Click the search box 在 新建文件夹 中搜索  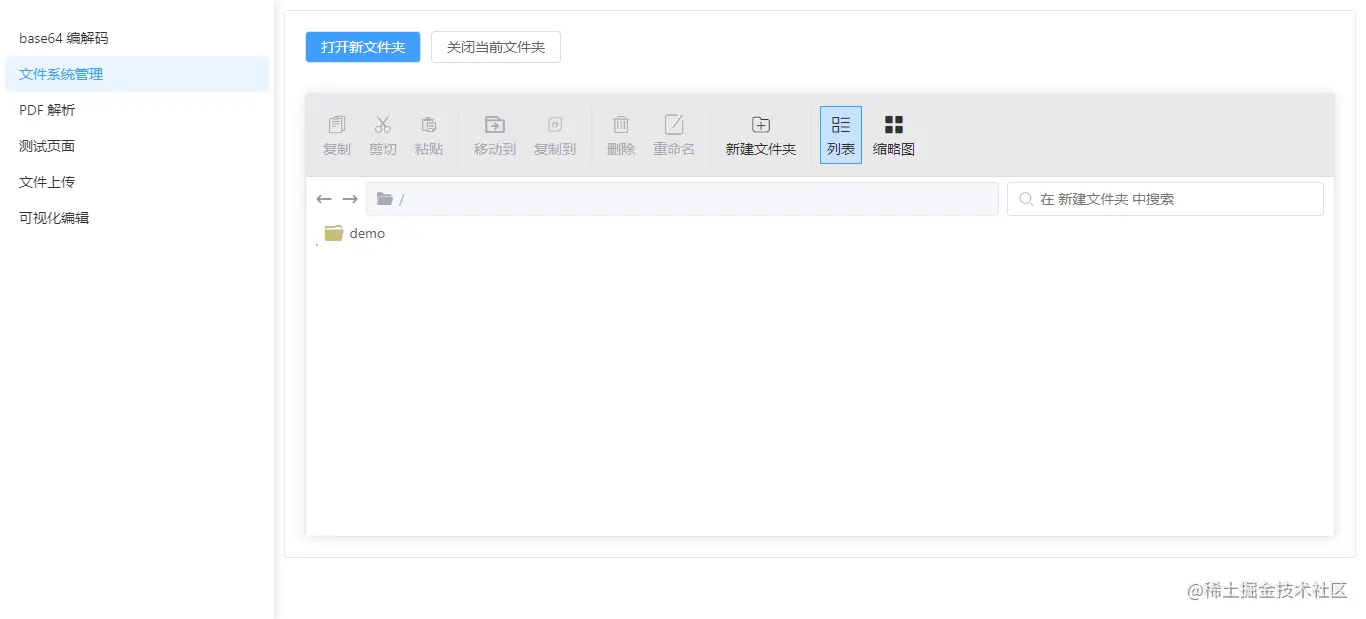pos(1165,199)
